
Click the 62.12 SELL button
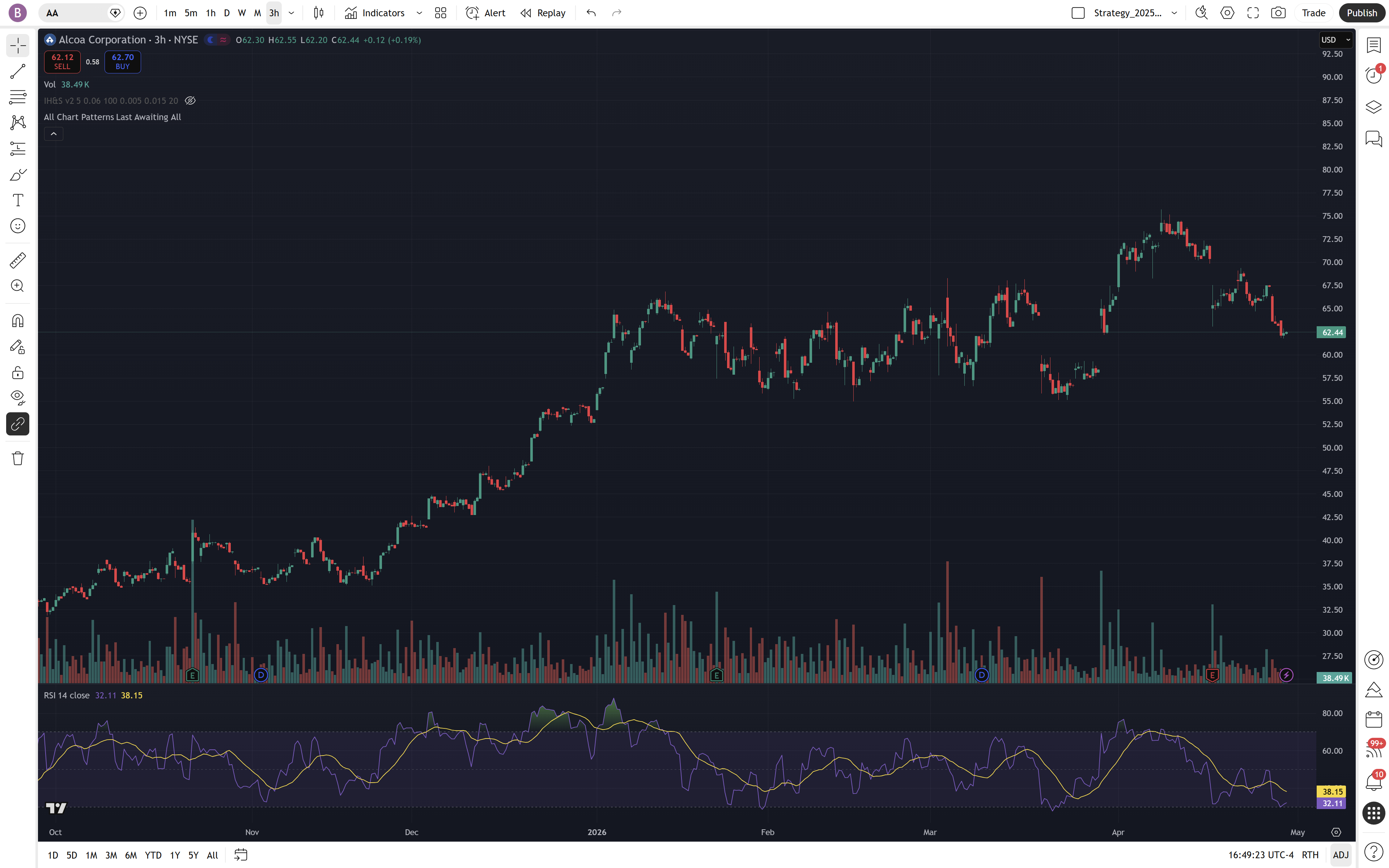(63, 61)
